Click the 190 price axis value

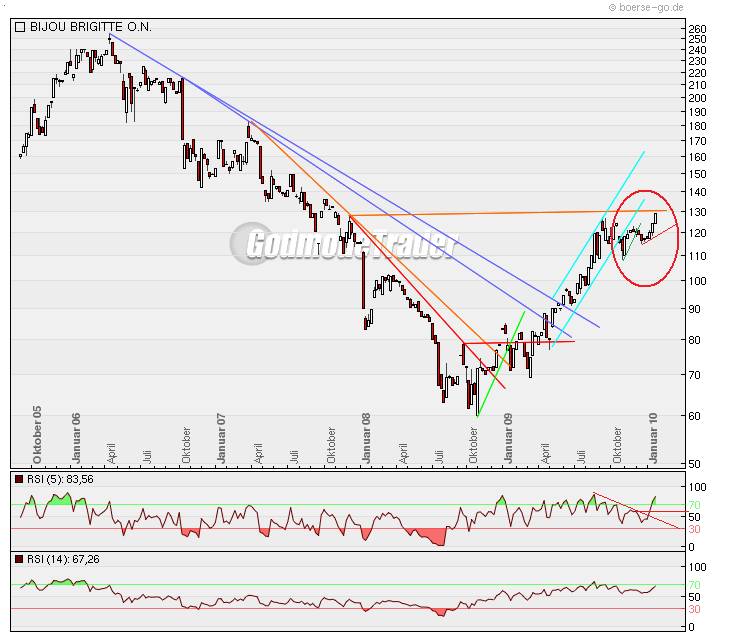(697, 112)
